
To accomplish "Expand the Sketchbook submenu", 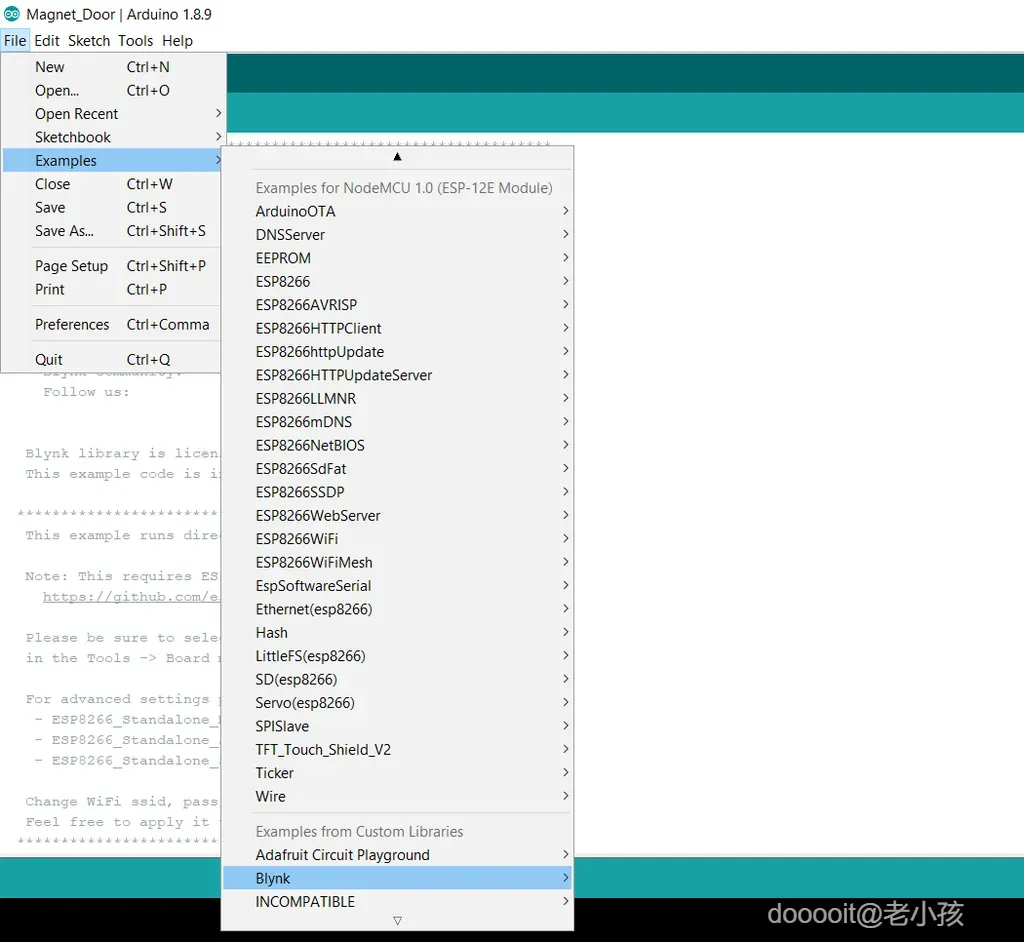I will coord(112,137).
